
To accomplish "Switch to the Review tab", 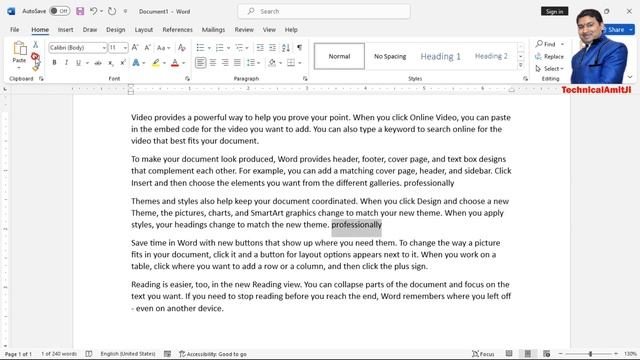I will point(244,29).
